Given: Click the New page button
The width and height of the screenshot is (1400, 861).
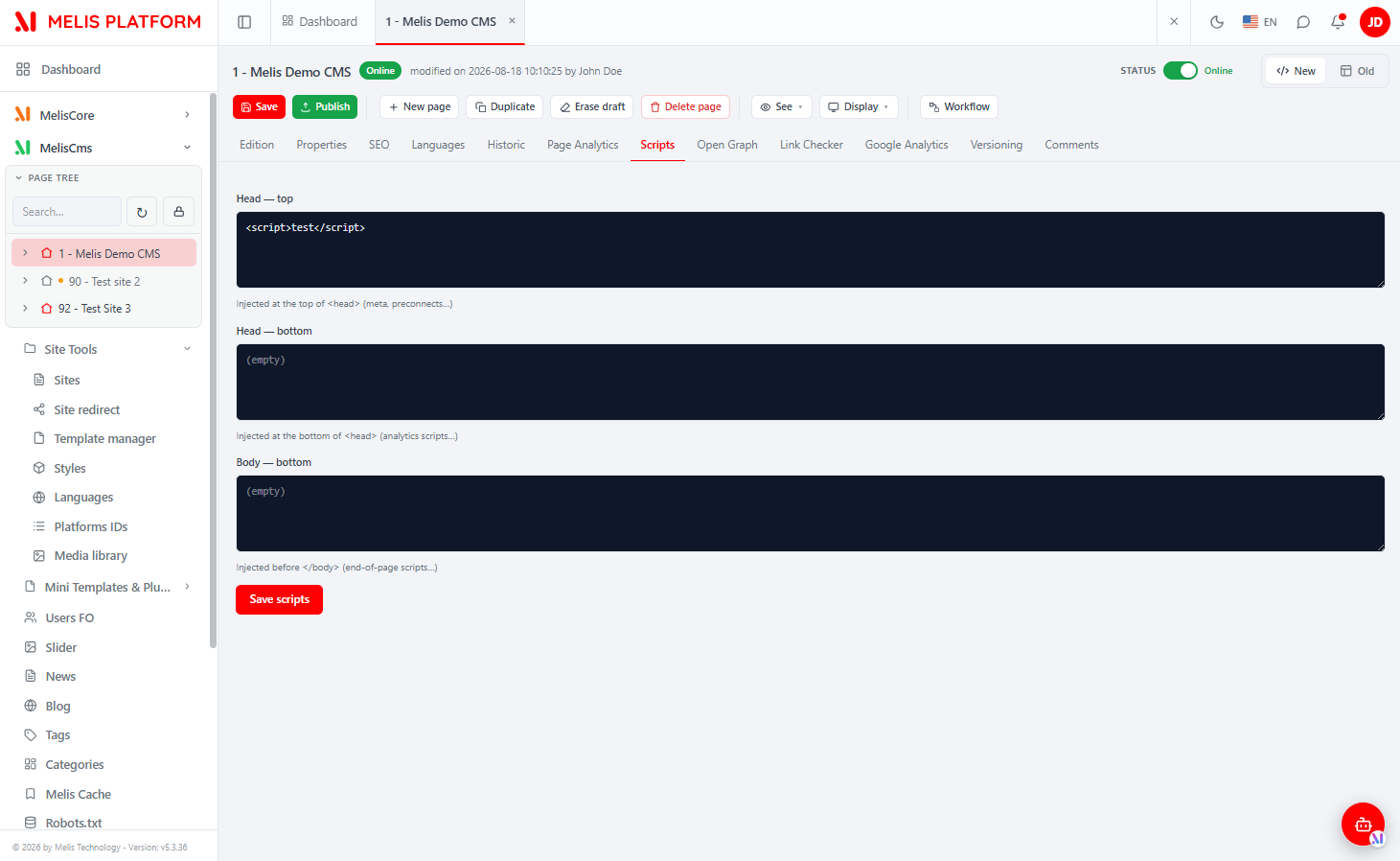Looking at the screenshot, I should (420, 107).
